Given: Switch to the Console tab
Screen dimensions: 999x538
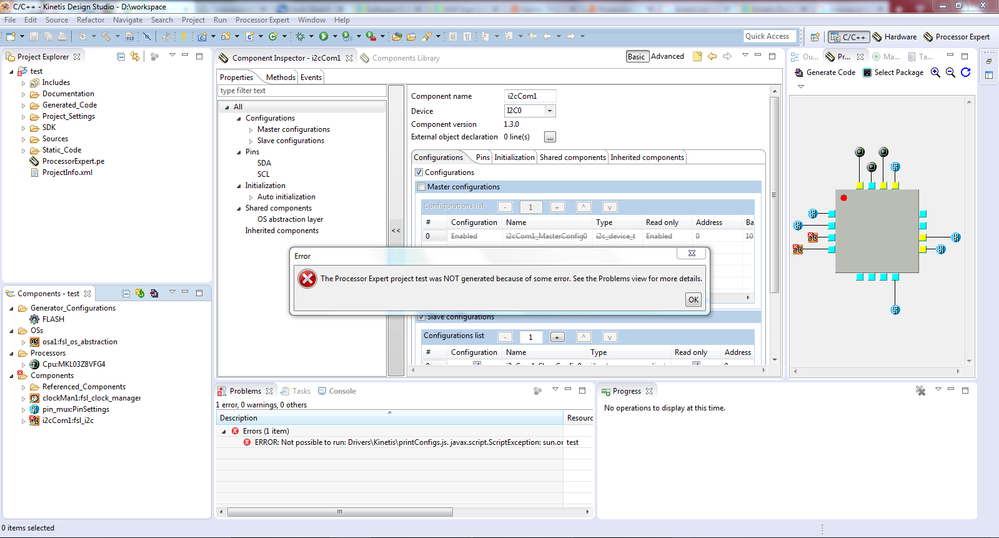Looking at the screenshot, I should 336,391.
